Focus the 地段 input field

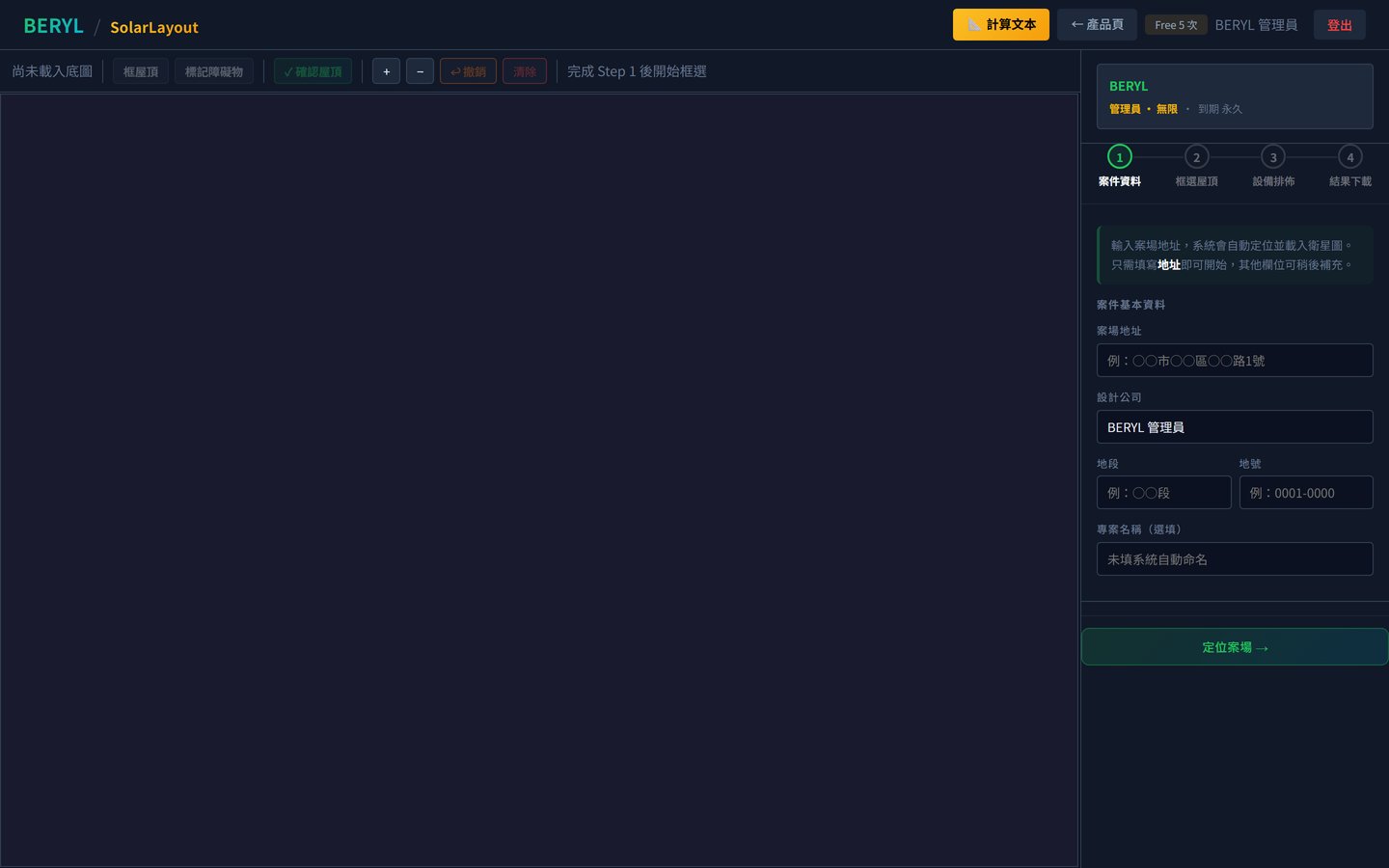point(1163,493)
